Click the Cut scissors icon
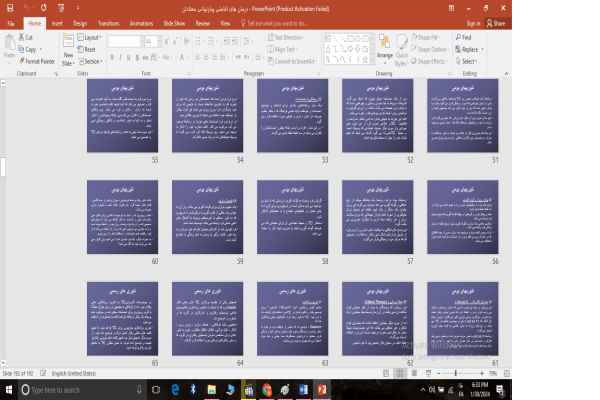Image resolution: width=600 pixels, height=400 pixels. [x=24, y=38]
